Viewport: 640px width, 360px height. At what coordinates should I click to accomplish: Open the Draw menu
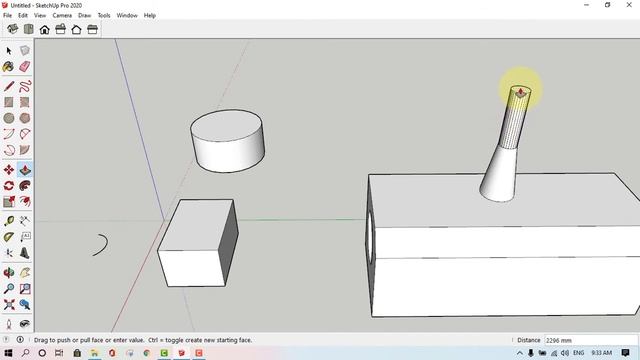pos(84,16)
